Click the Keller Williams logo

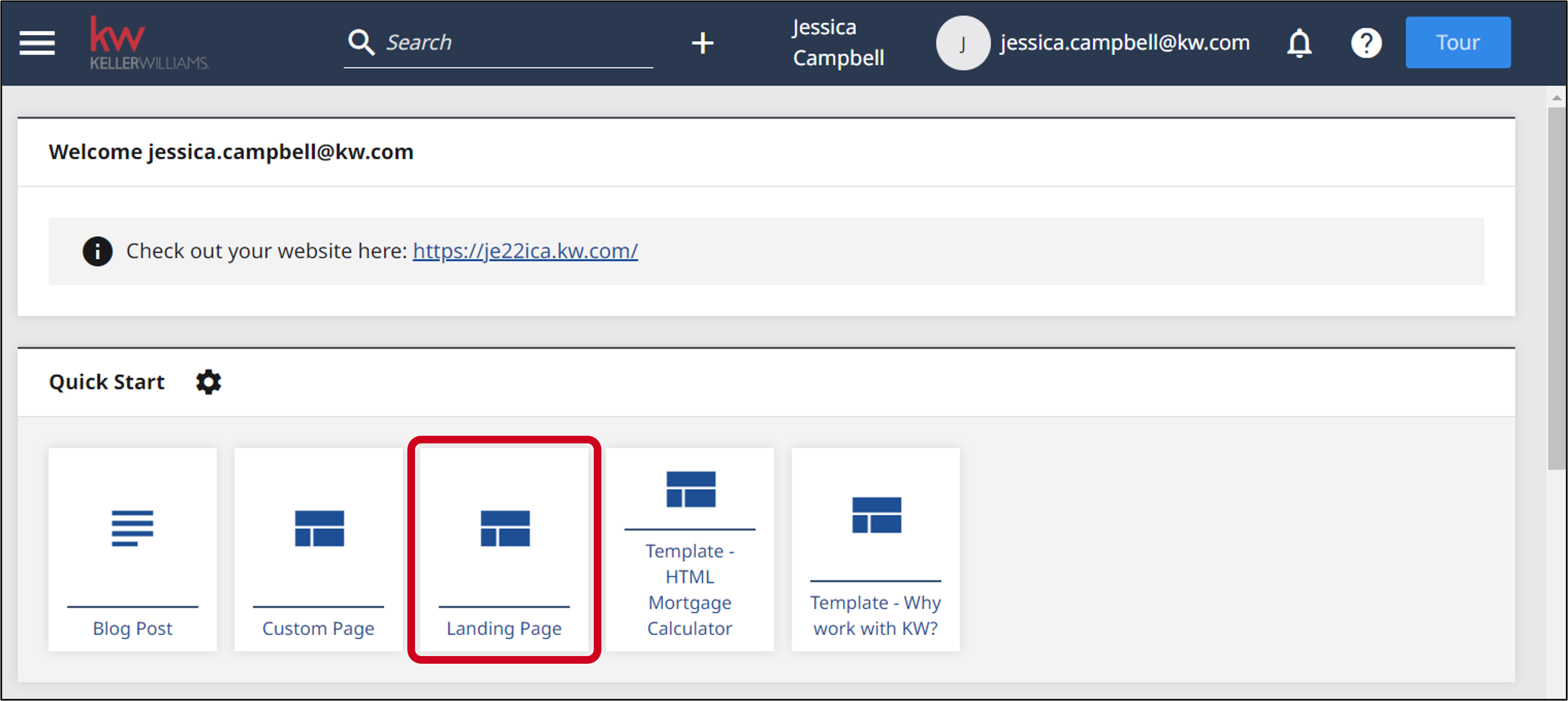(149, 43)
